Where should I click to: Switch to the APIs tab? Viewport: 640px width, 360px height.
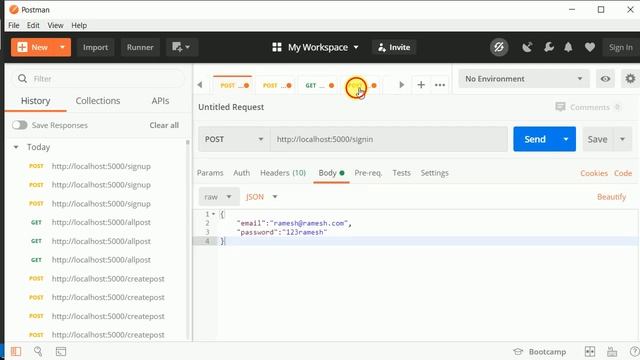pos(160,101)
